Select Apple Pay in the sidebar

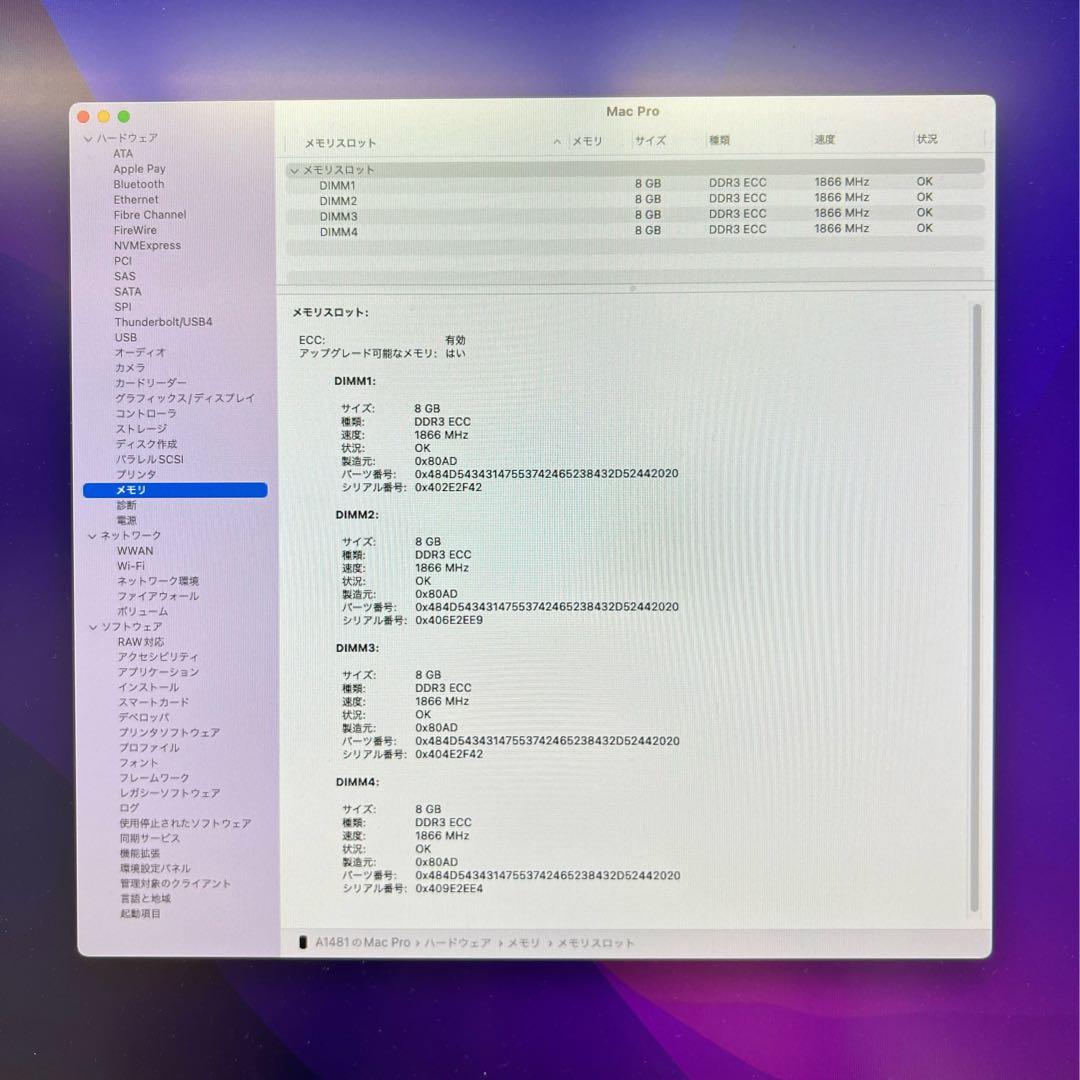139,168
